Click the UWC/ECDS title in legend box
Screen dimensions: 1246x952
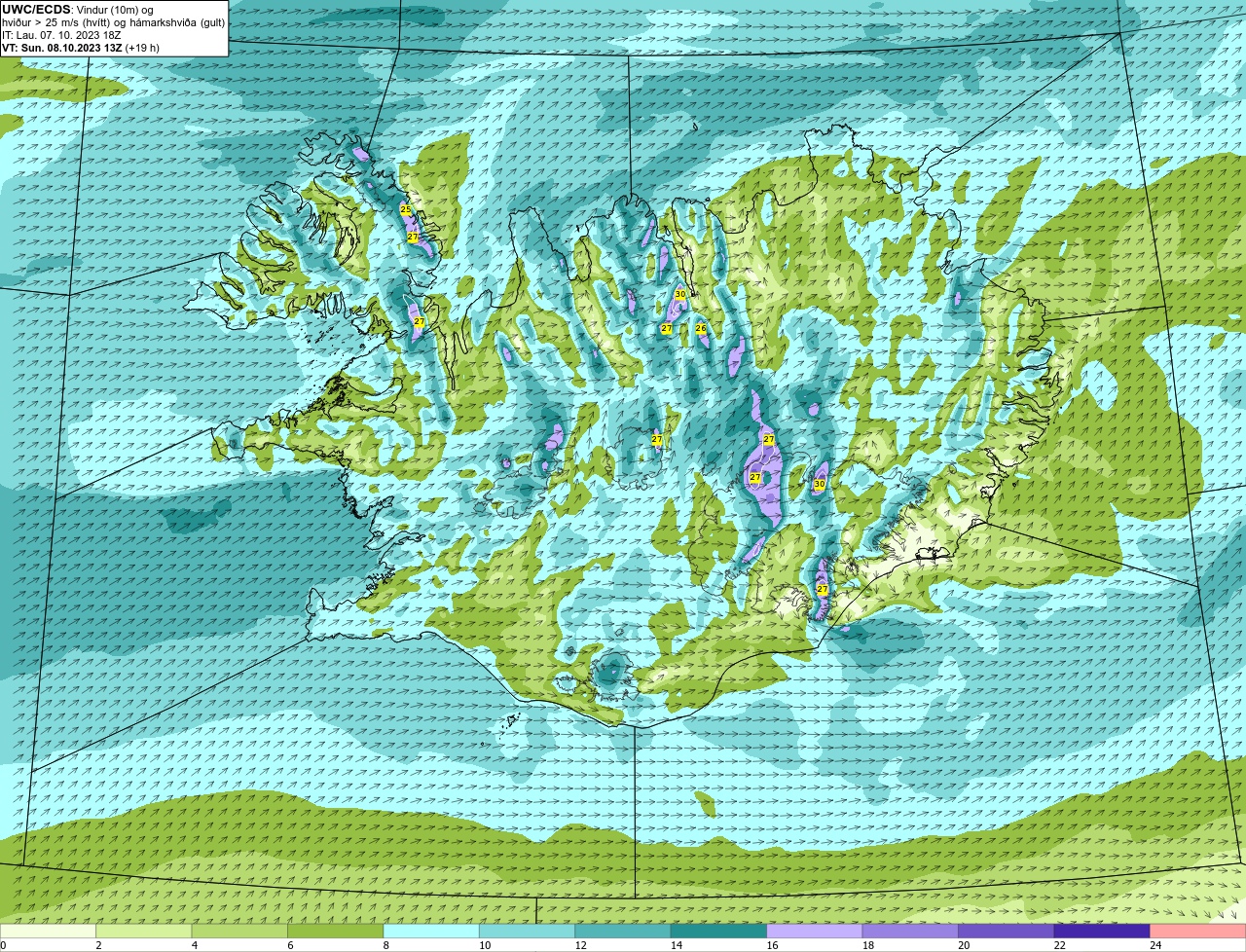coord(36,10)
